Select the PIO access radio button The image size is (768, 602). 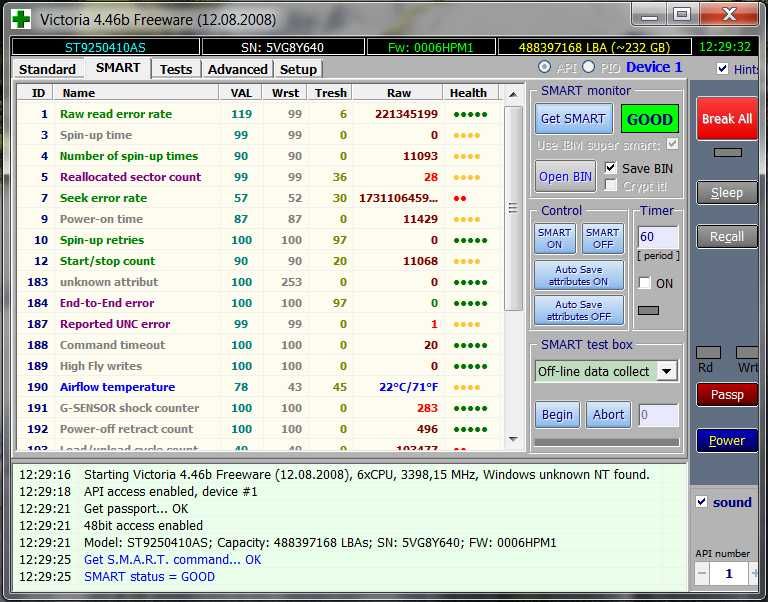pos(588,67)
